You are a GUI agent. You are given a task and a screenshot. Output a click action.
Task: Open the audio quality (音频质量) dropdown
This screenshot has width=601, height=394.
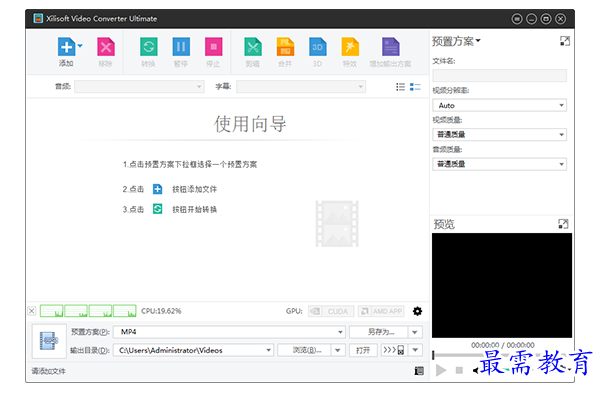point(499,164)
